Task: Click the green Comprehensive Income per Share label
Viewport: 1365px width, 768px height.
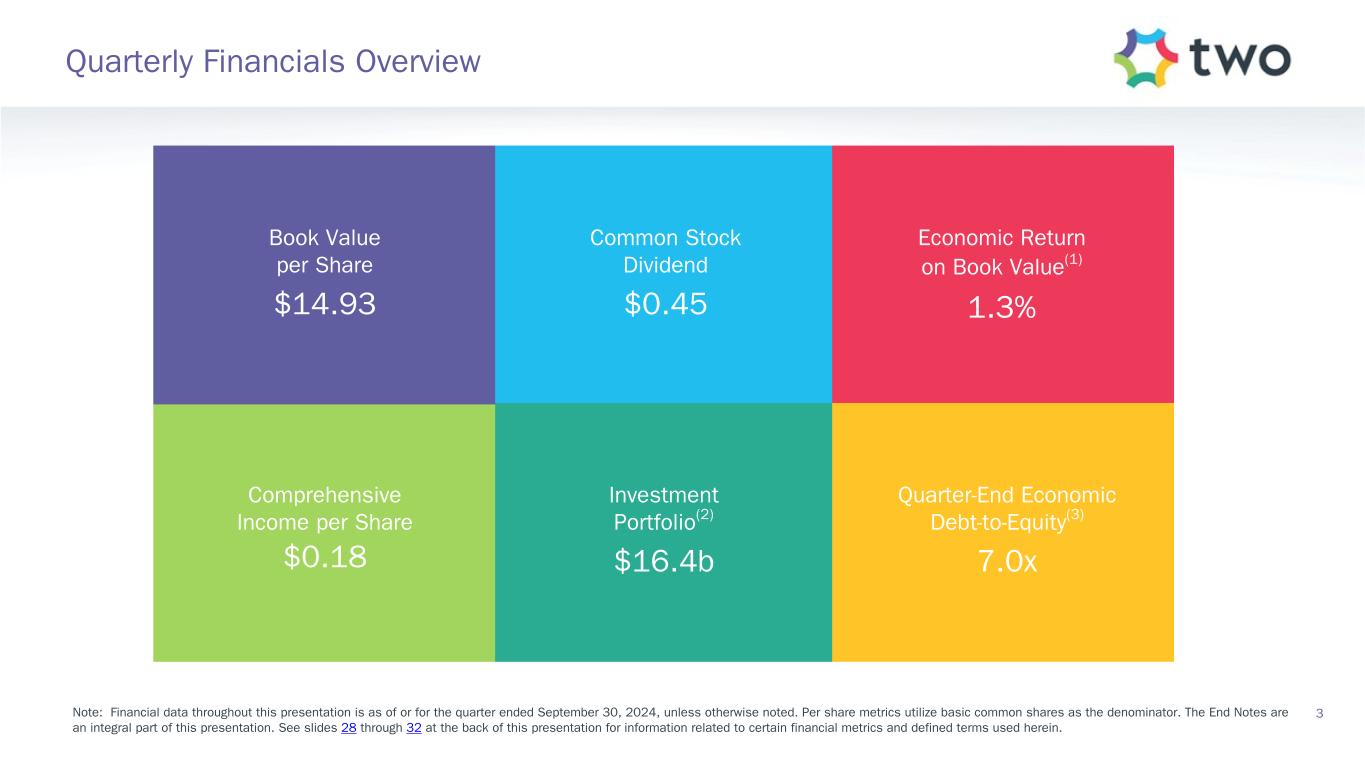Action: click(324, 508)
